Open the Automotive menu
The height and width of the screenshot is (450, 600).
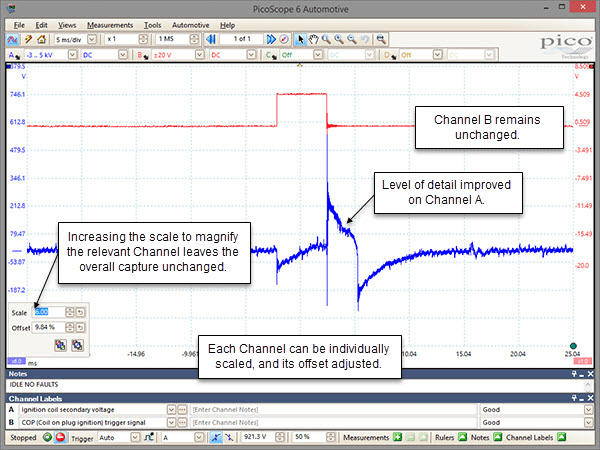[191, 25]
